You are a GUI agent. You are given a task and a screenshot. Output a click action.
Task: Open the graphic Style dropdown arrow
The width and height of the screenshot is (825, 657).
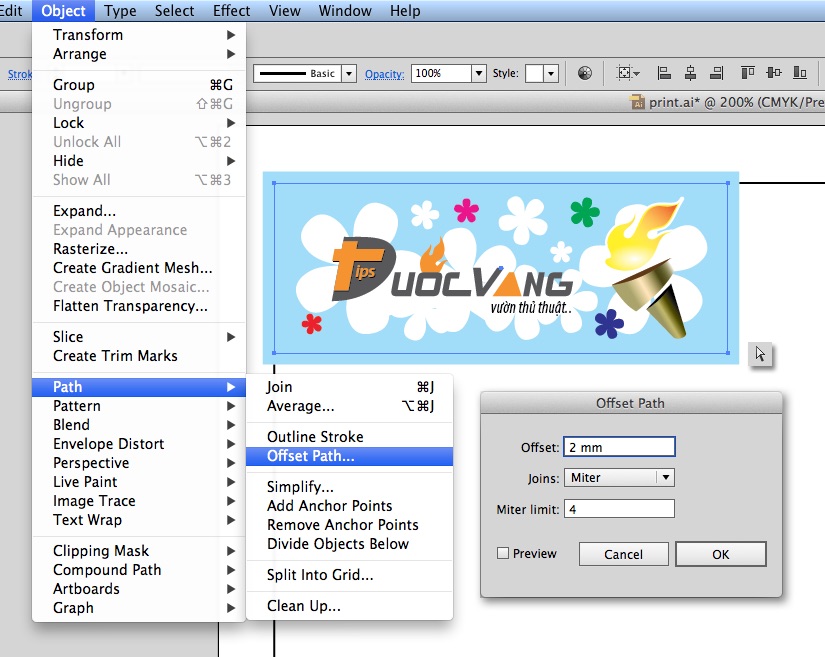pos(551,74)
